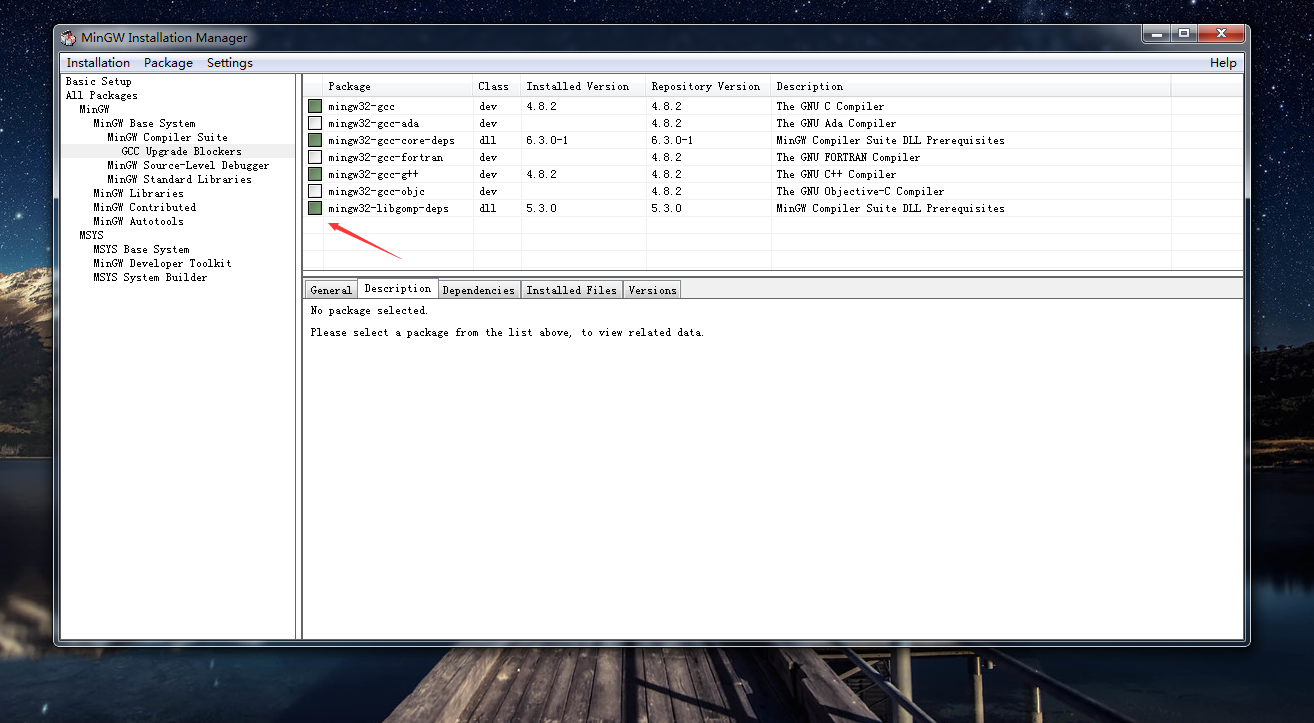The image size is (1314, 723).
Task: Select MinGW Autotools tree node
Action: (x=138, y=221)
